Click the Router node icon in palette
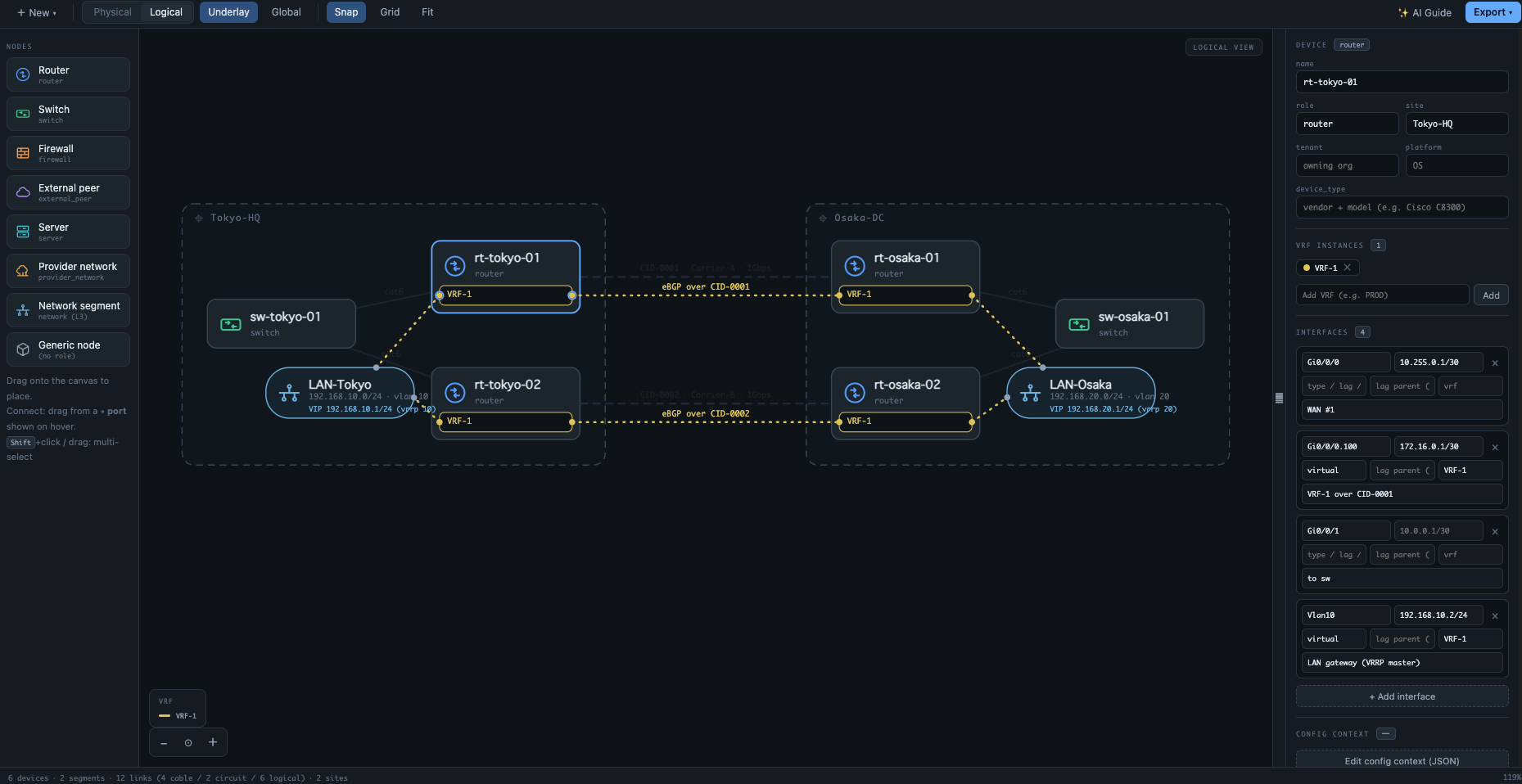 (23, 74)
